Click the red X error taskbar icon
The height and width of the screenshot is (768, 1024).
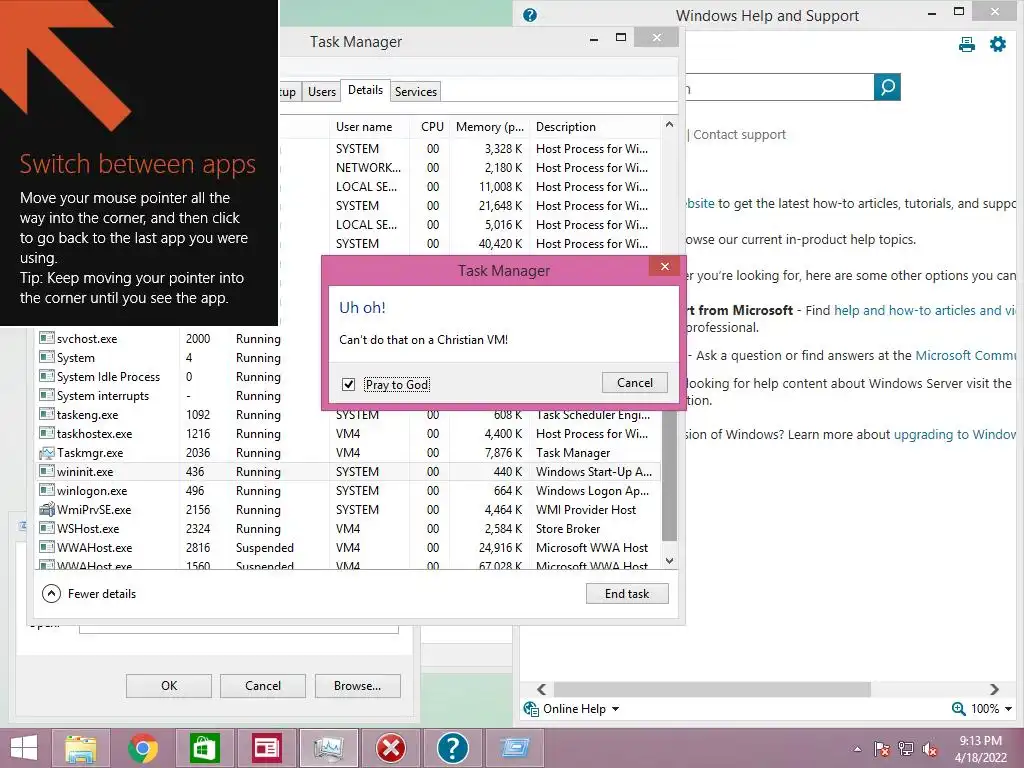(391, 748)
